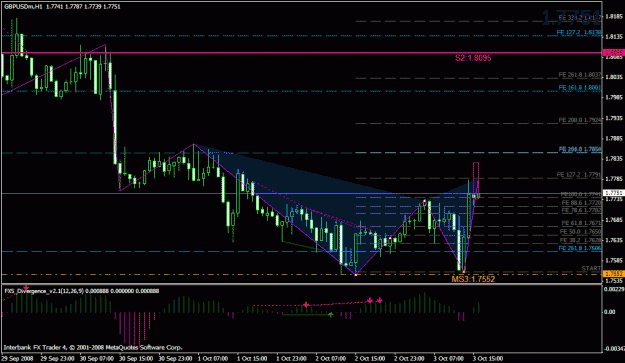Screen dimensions: 625x363
Task: Click the START label near the price axis
Action: tap(591, 268)
